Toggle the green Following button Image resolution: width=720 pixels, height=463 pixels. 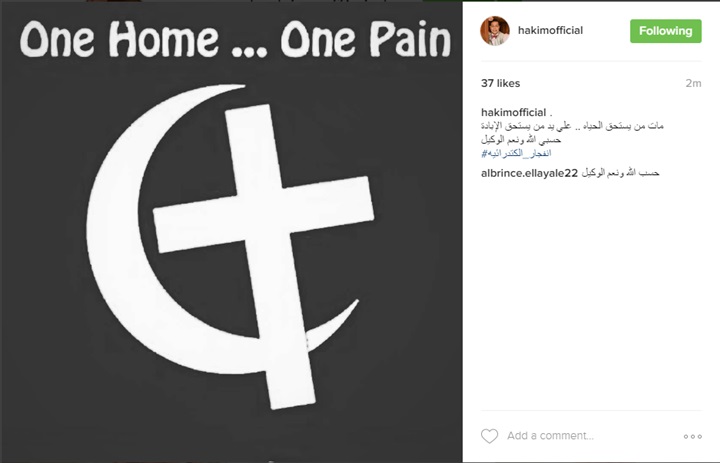click(x=665, y=31)
